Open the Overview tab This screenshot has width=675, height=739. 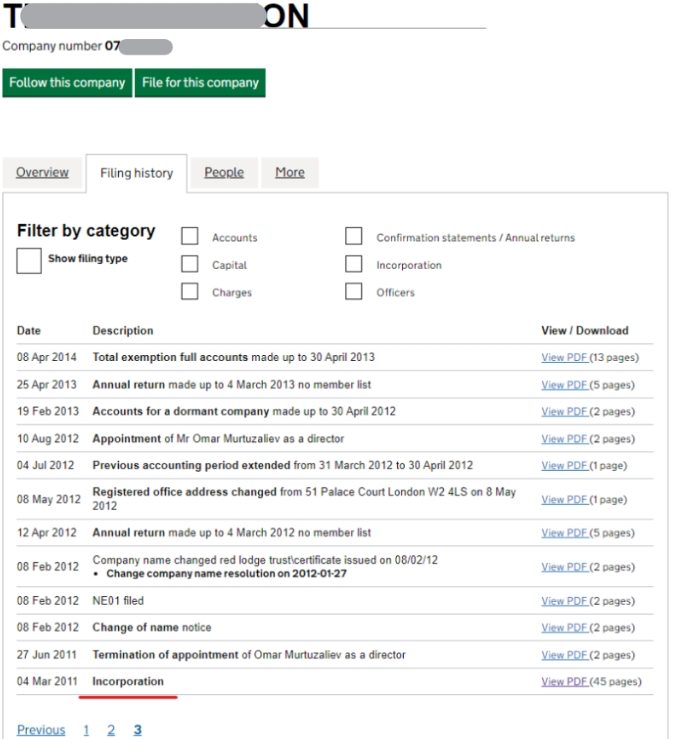click(x=42, y=172)
